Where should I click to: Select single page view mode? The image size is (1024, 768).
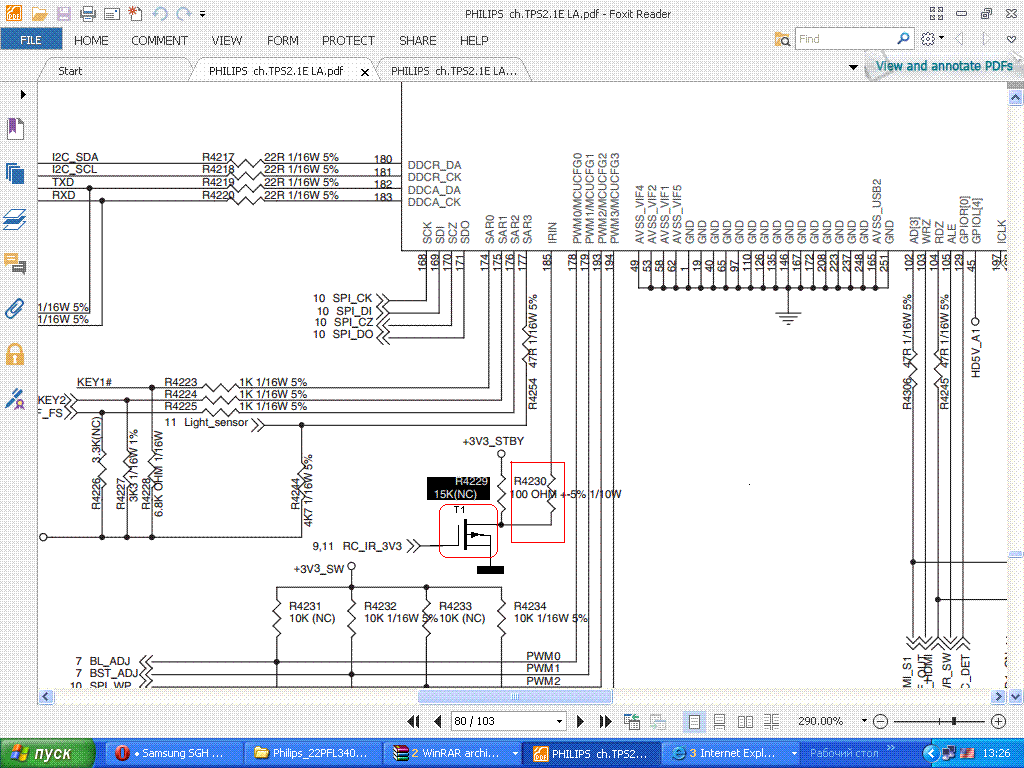tap(694, 722)
